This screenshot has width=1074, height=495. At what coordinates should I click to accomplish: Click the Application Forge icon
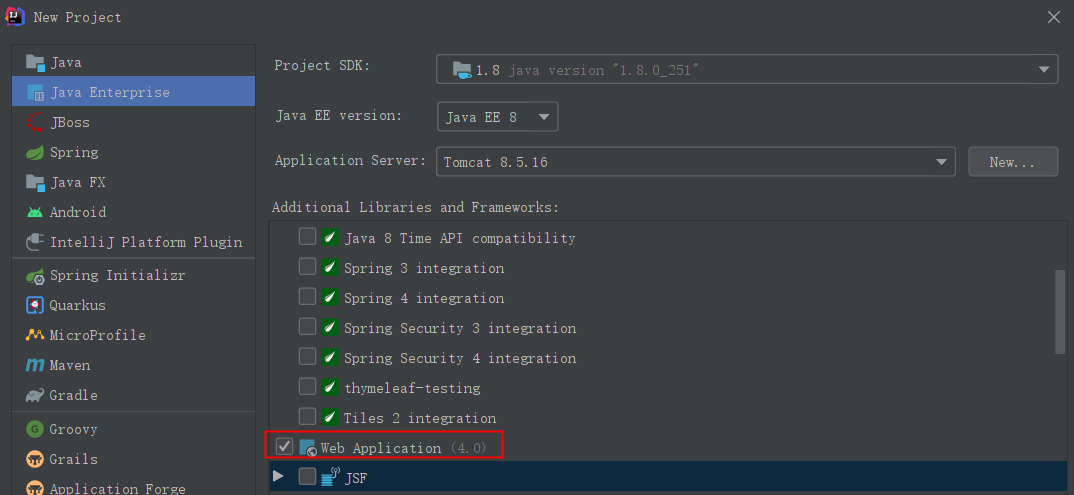[x=35, y=488]
